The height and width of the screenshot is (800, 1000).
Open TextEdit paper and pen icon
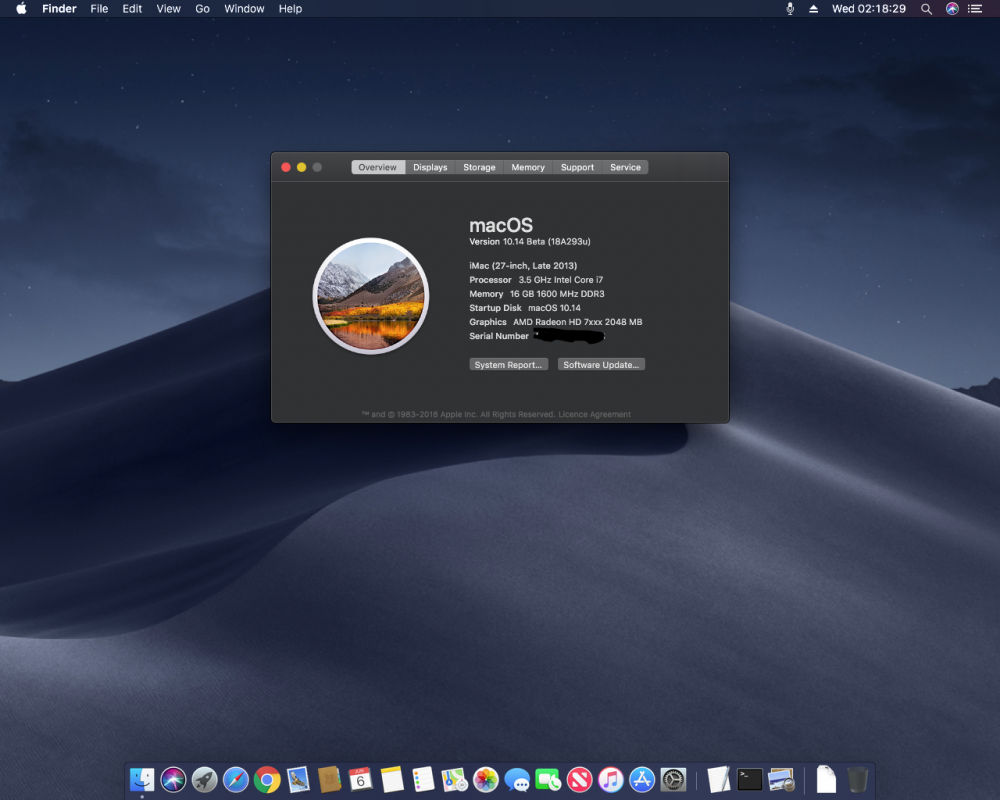[x=719, y=780]
